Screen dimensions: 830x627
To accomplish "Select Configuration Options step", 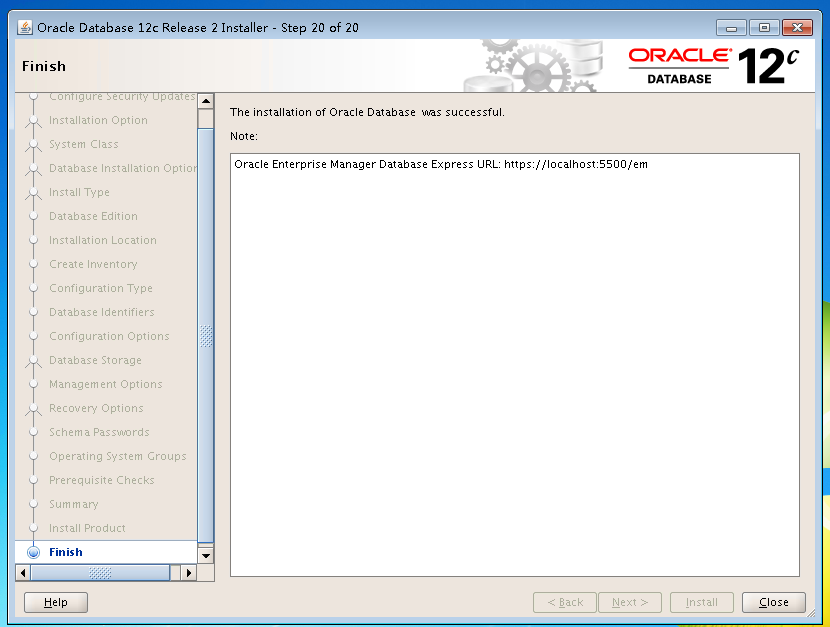I will [109, 336].
